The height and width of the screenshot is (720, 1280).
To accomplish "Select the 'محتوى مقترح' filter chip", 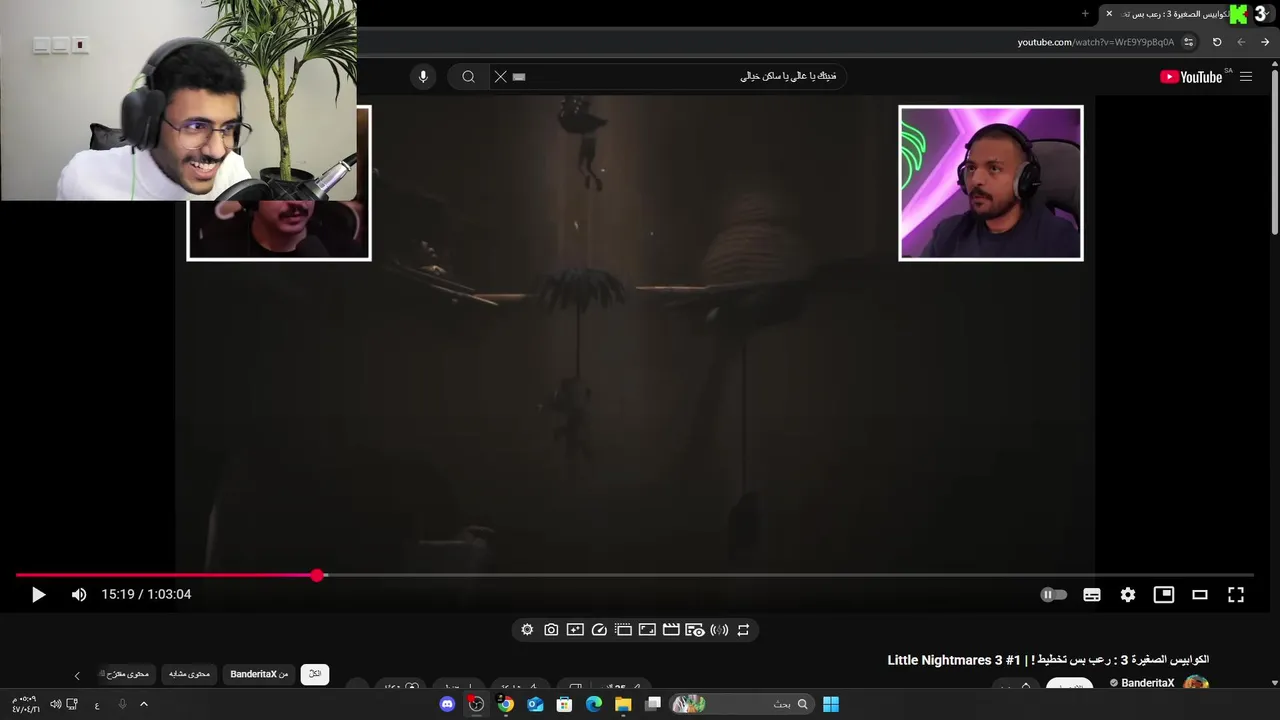I will [x=125, y=674].
